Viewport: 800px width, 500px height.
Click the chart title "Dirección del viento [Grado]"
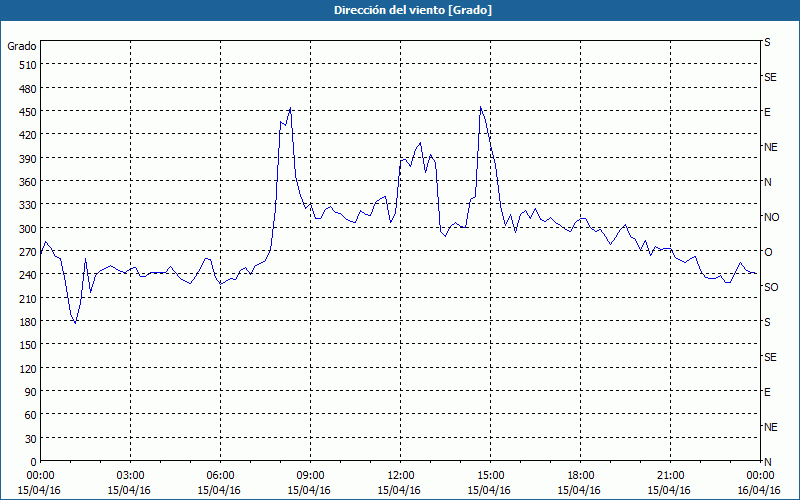pos(413,10)
